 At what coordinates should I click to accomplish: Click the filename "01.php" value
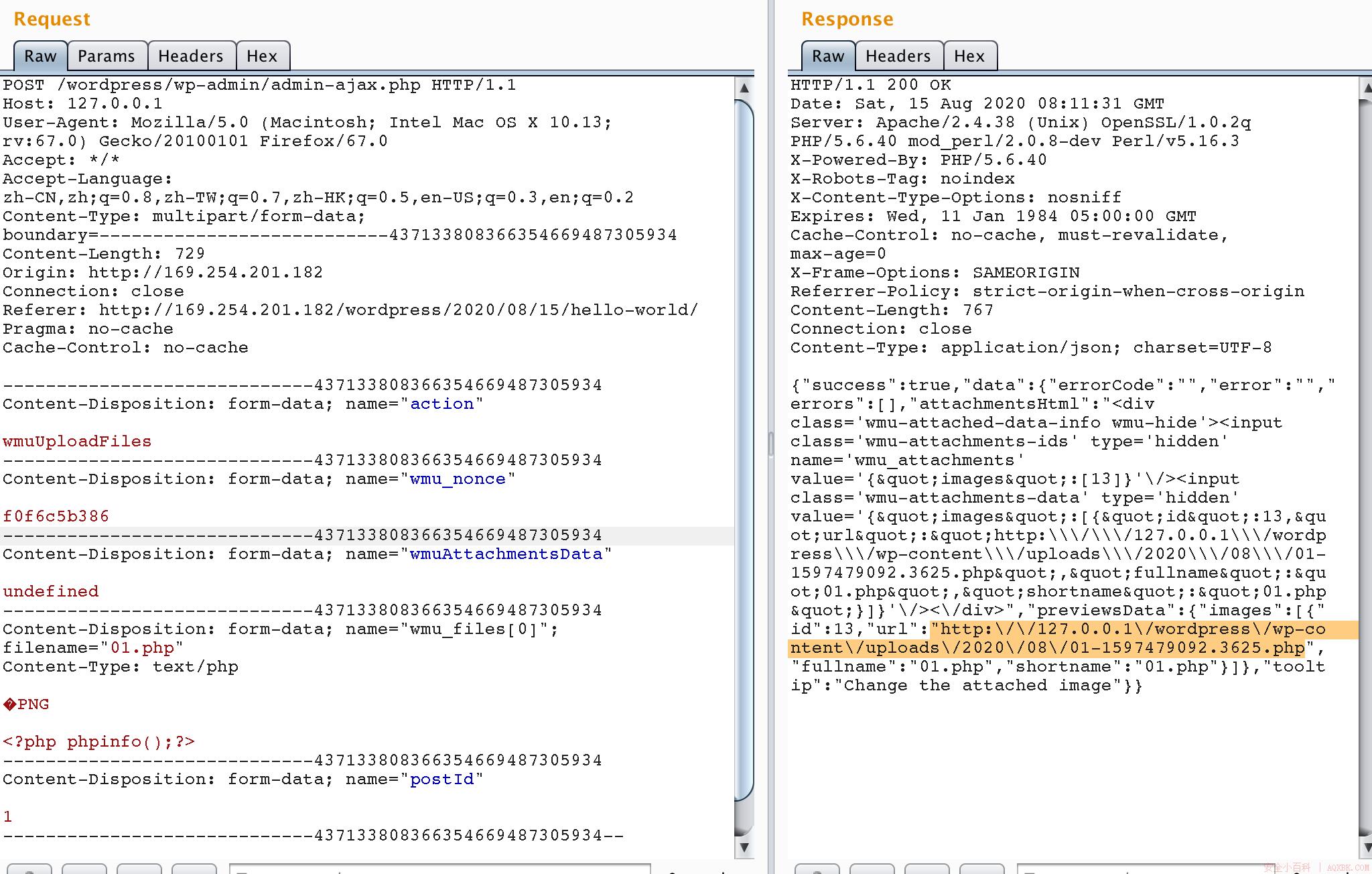(142, 648)
